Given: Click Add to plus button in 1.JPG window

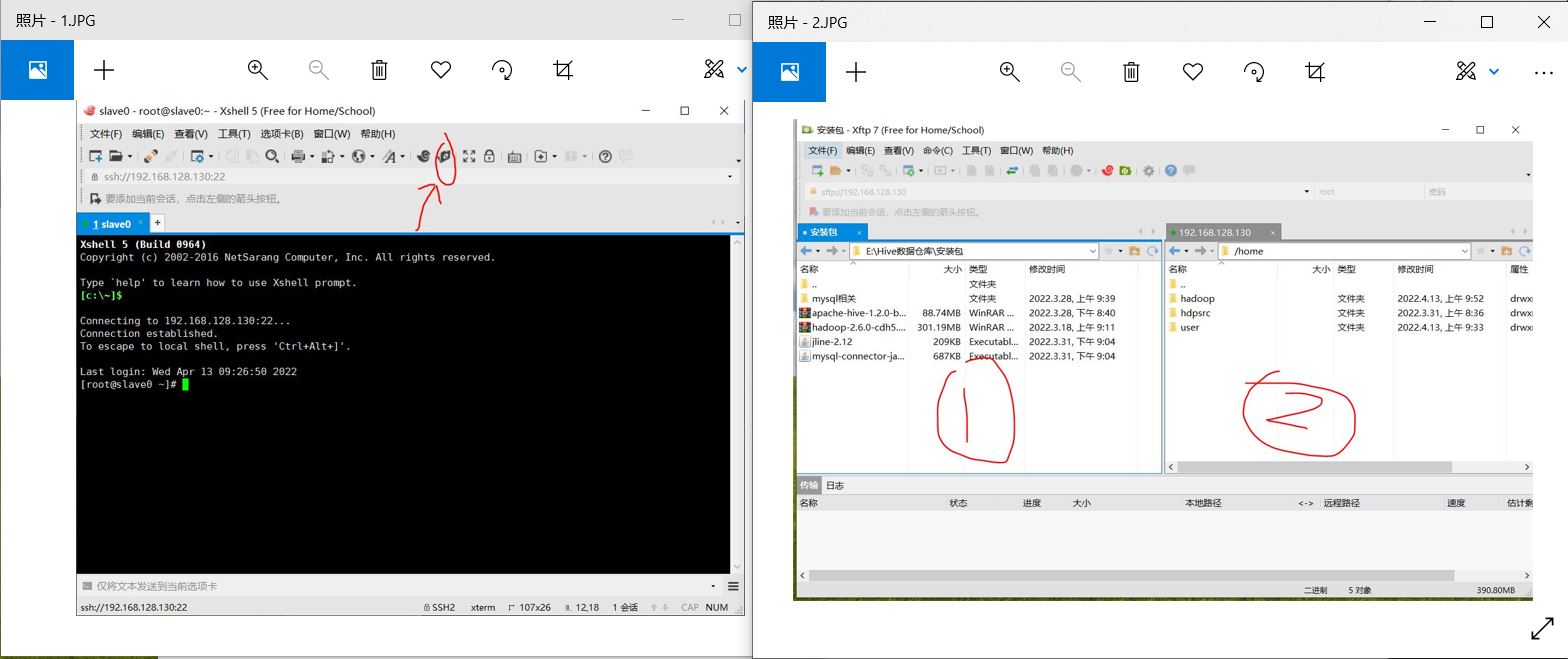Looking at the screenshot, I should (104, 70).
